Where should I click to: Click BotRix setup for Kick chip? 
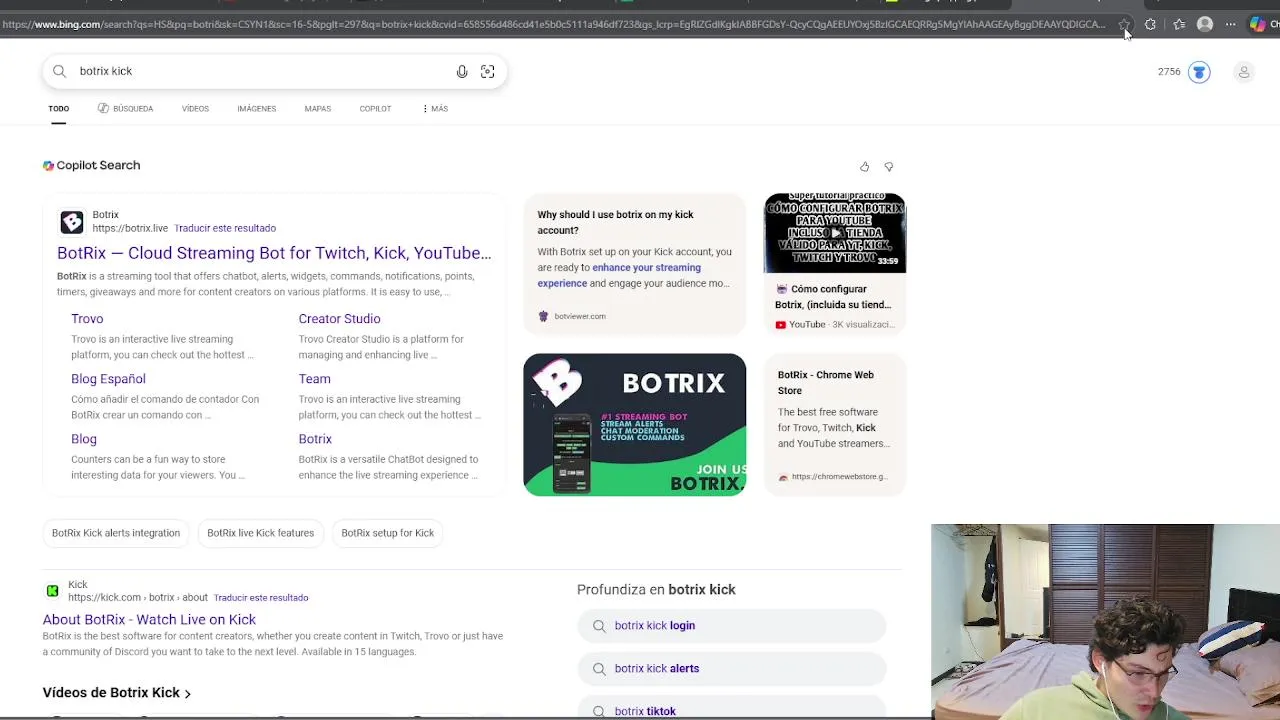click(x=387, y=533)
